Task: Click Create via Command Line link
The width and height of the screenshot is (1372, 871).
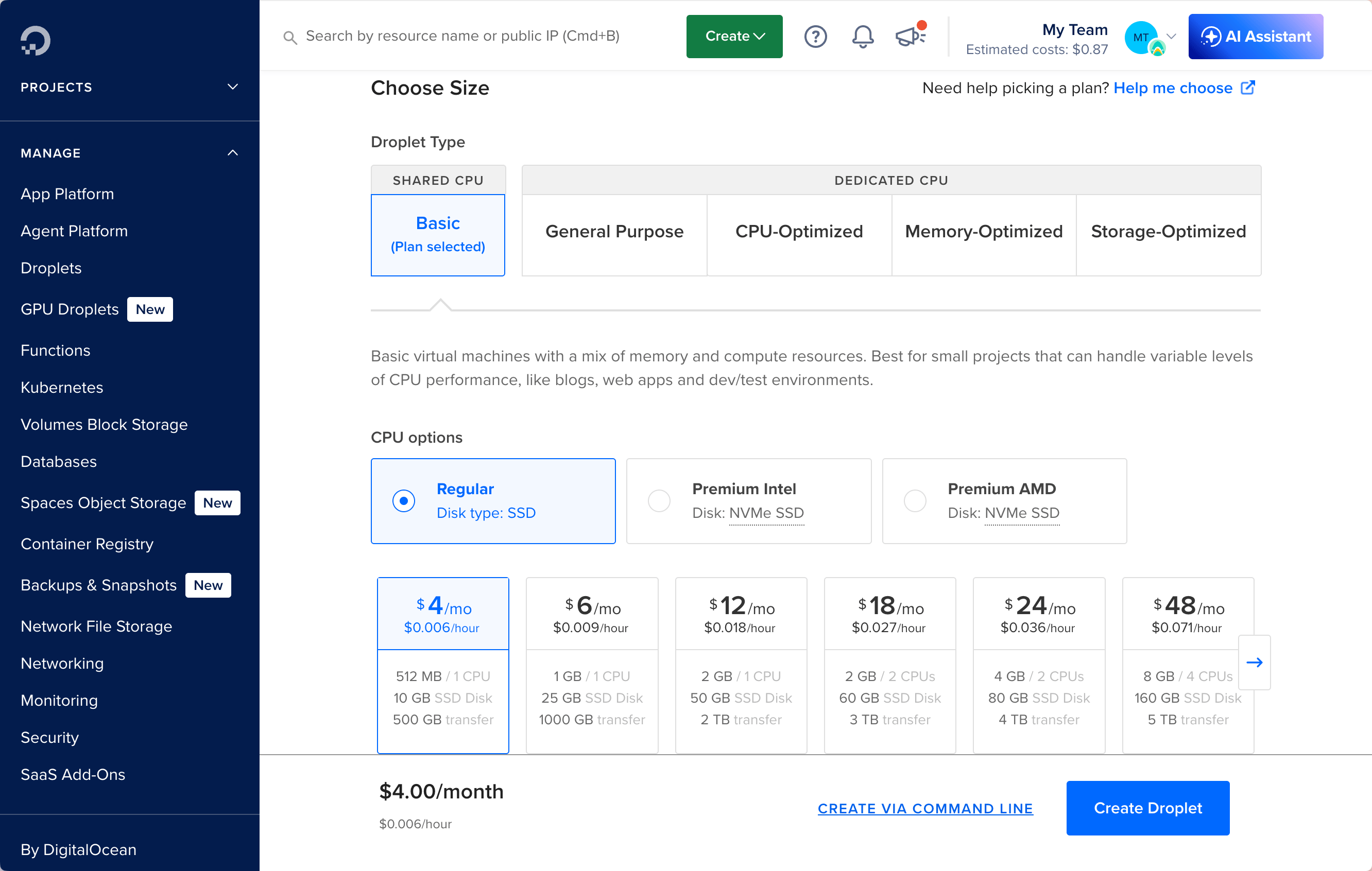Action: [x=925, y=808]
